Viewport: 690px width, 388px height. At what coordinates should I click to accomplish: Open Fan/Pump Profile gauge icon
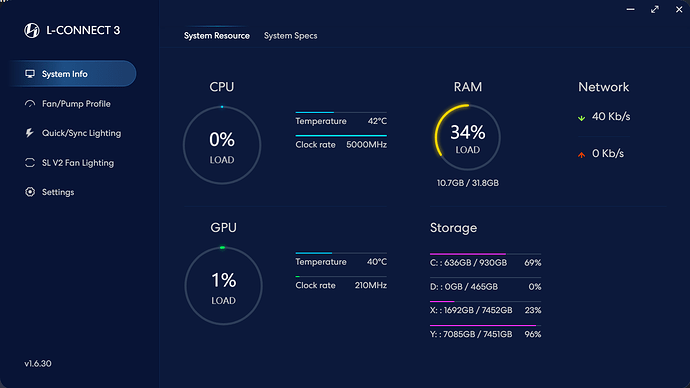tap(30, 104)
